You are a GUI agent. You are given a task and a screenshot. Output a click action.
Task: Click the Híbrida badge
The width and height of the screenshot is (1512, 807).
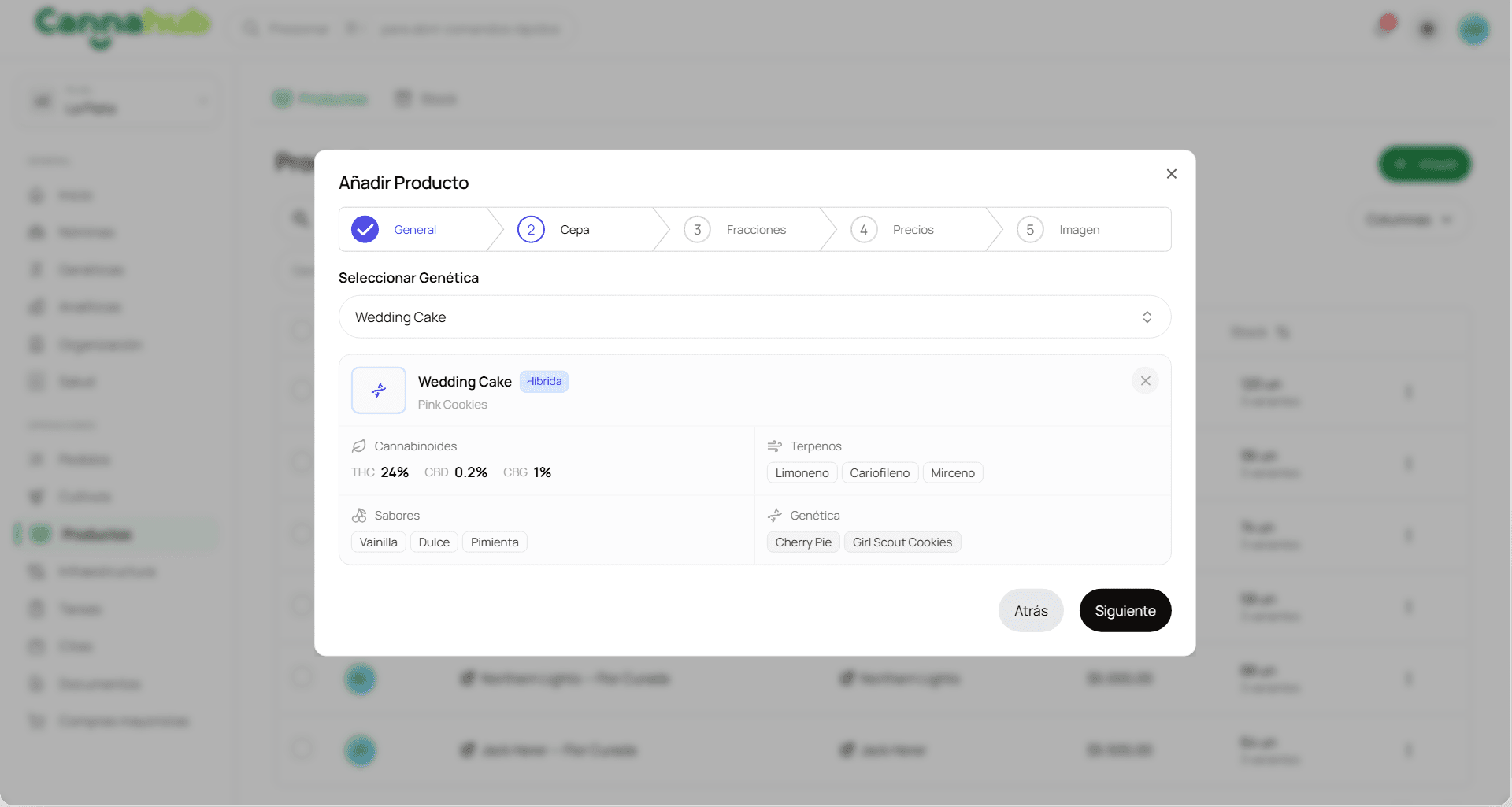pos(544,382)
